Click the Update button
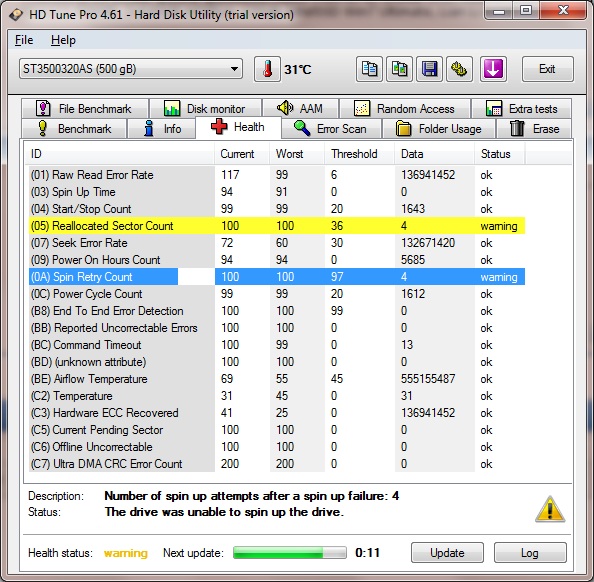594x582 pixels. pyautogui.click(x=447, y=552)
